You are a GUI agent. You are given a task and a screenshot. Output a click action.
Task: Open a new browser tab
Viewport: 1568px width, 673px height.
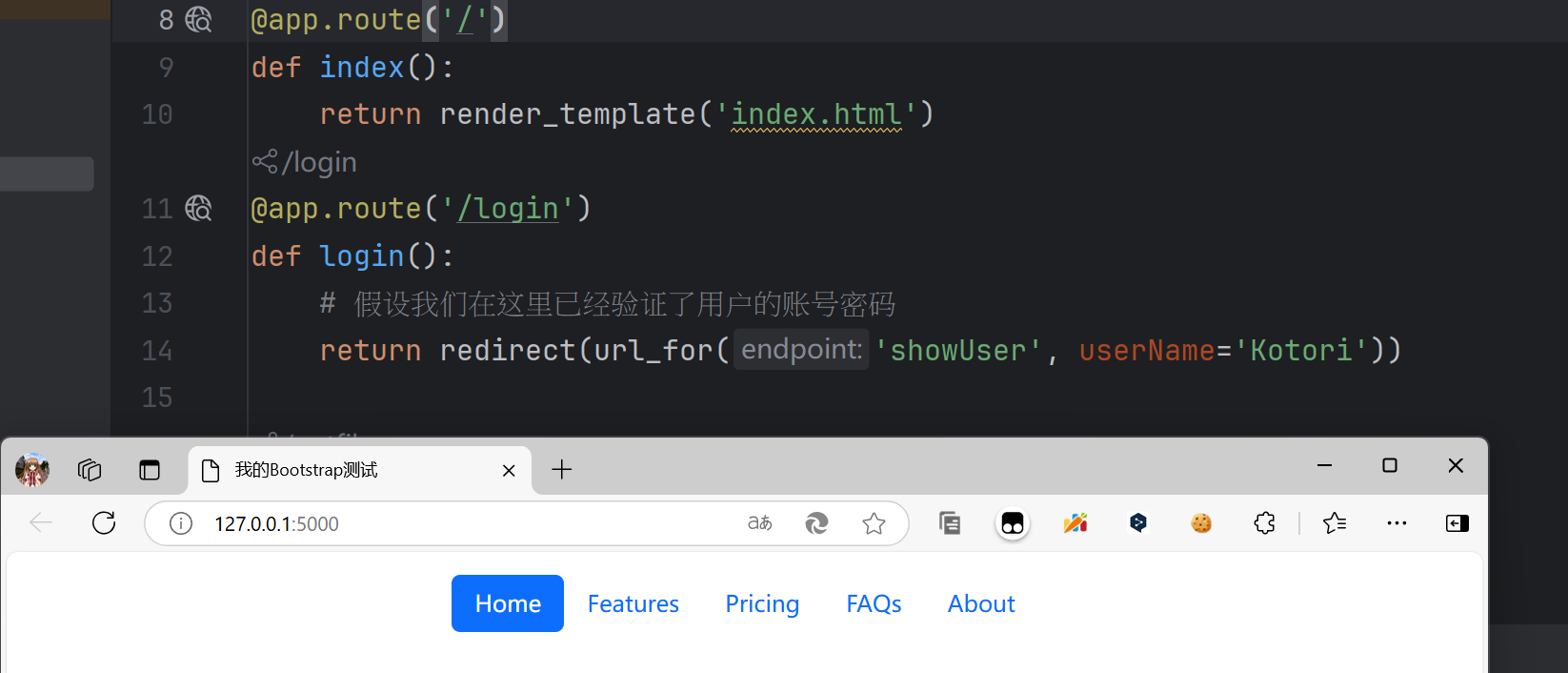pyautogui.click(x=562, y=470)
